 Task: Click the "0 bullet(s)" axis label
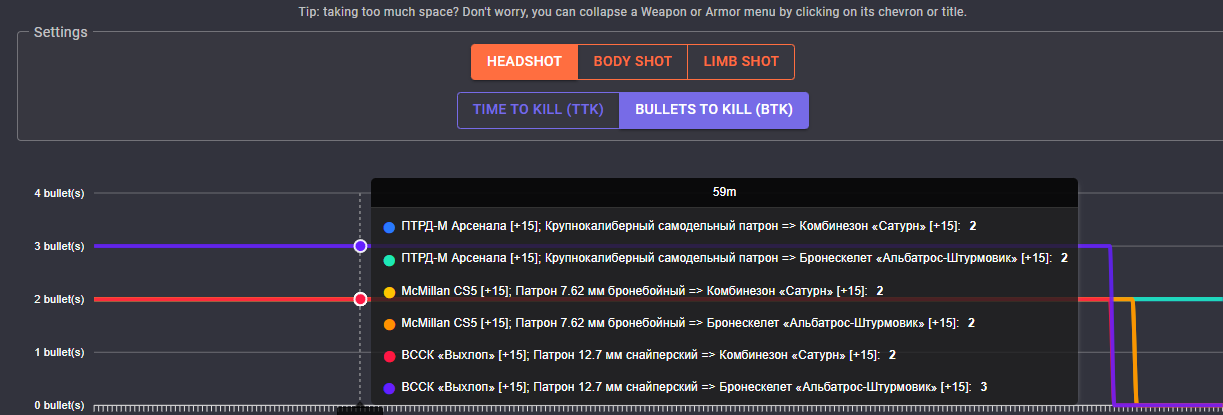[x=60, y=405]
